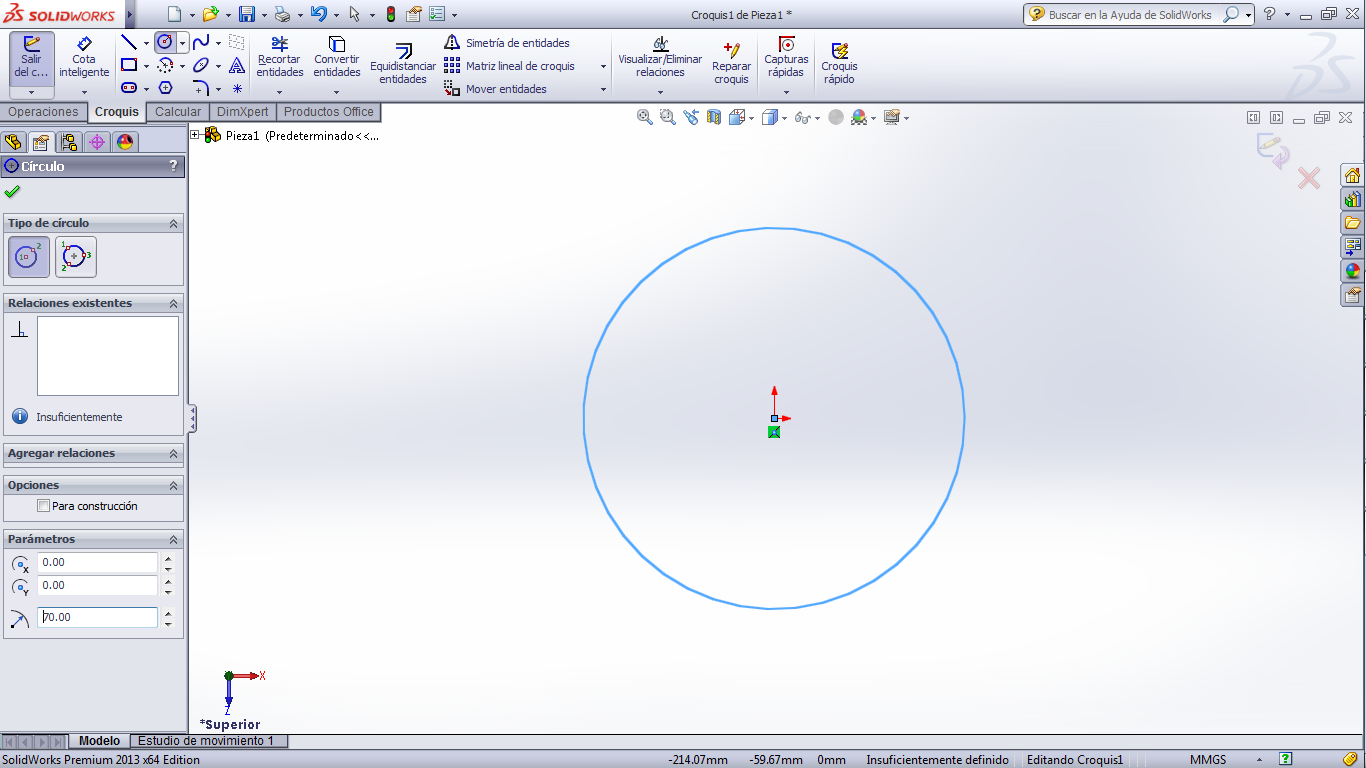The width and height of the screenshot is (1366, 768).
Task: Click the Reparar croquis tool
Action: point(731,62)
